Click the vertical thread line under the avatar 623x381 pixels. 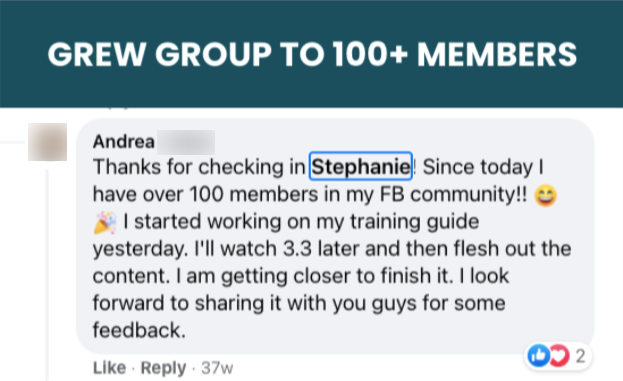[47, 274]
